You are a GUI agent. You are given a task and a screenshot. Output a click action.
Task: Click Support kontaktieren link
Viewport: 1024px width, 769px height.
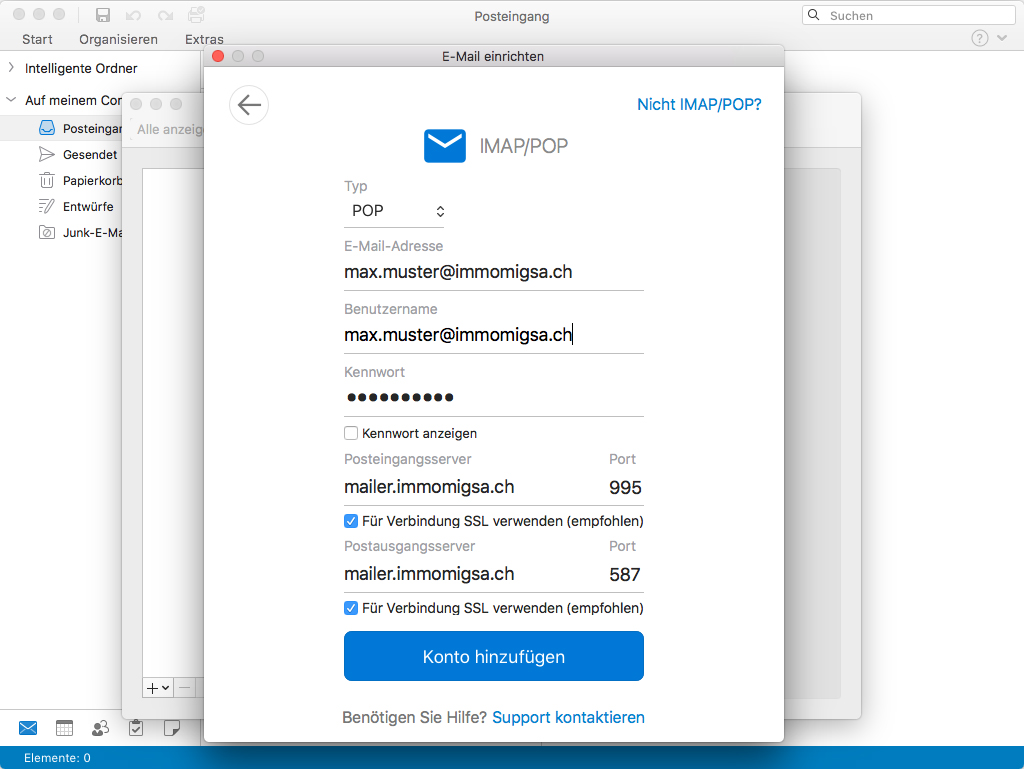[568, 717]
